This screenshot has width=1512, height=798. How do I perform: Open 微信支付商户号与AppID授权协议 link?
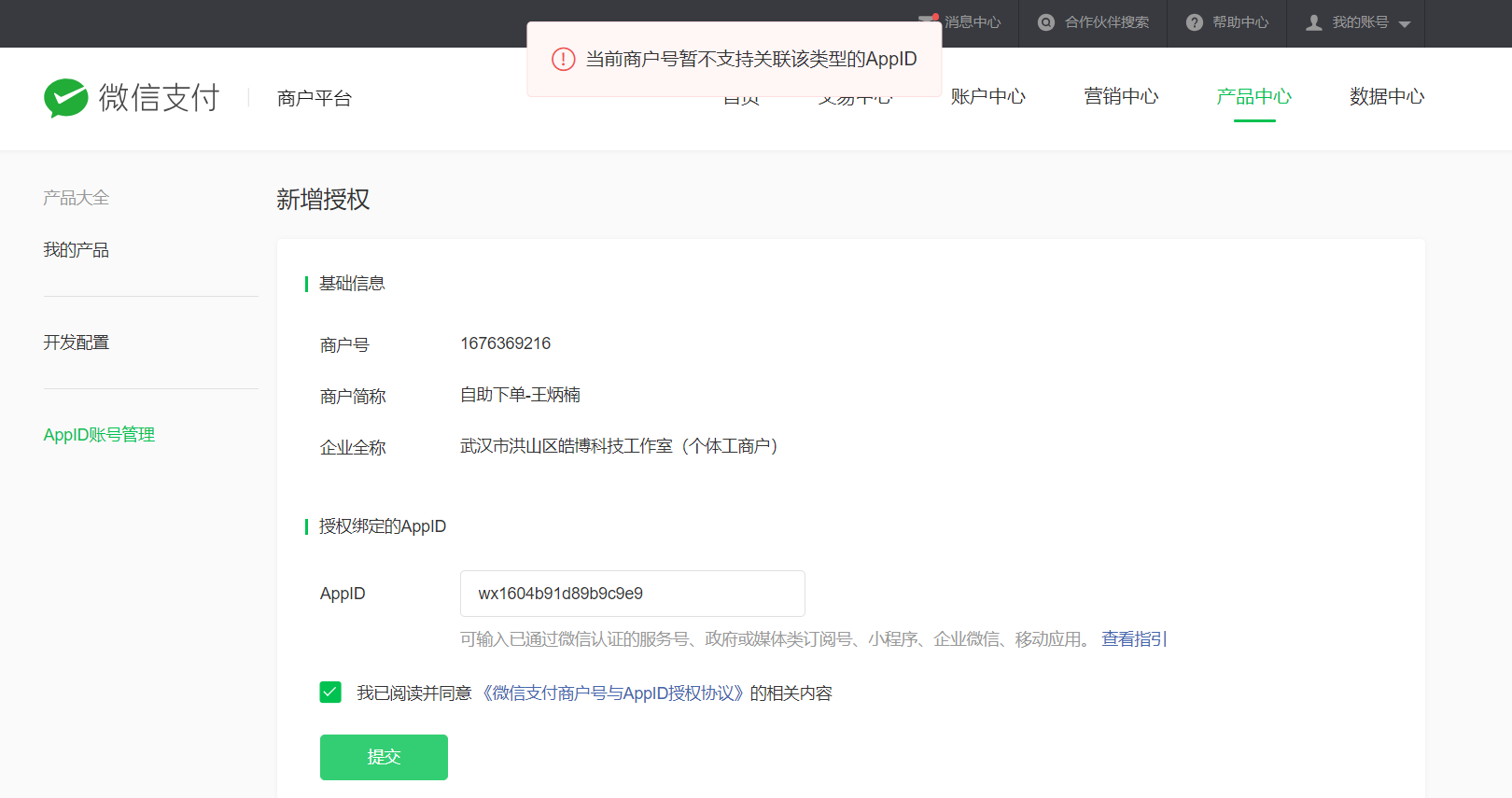coord(613,693)
